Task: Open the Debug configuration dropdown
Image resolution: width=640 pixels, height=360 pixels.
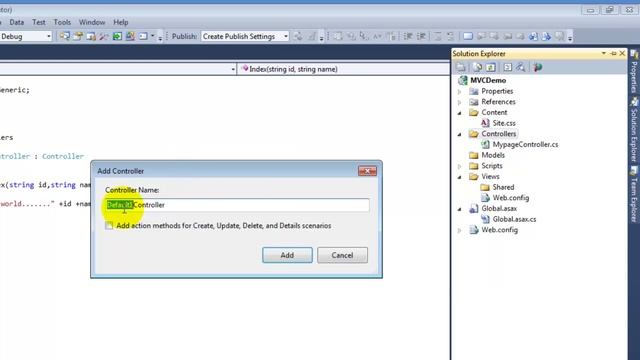Action: click(49, 36)
